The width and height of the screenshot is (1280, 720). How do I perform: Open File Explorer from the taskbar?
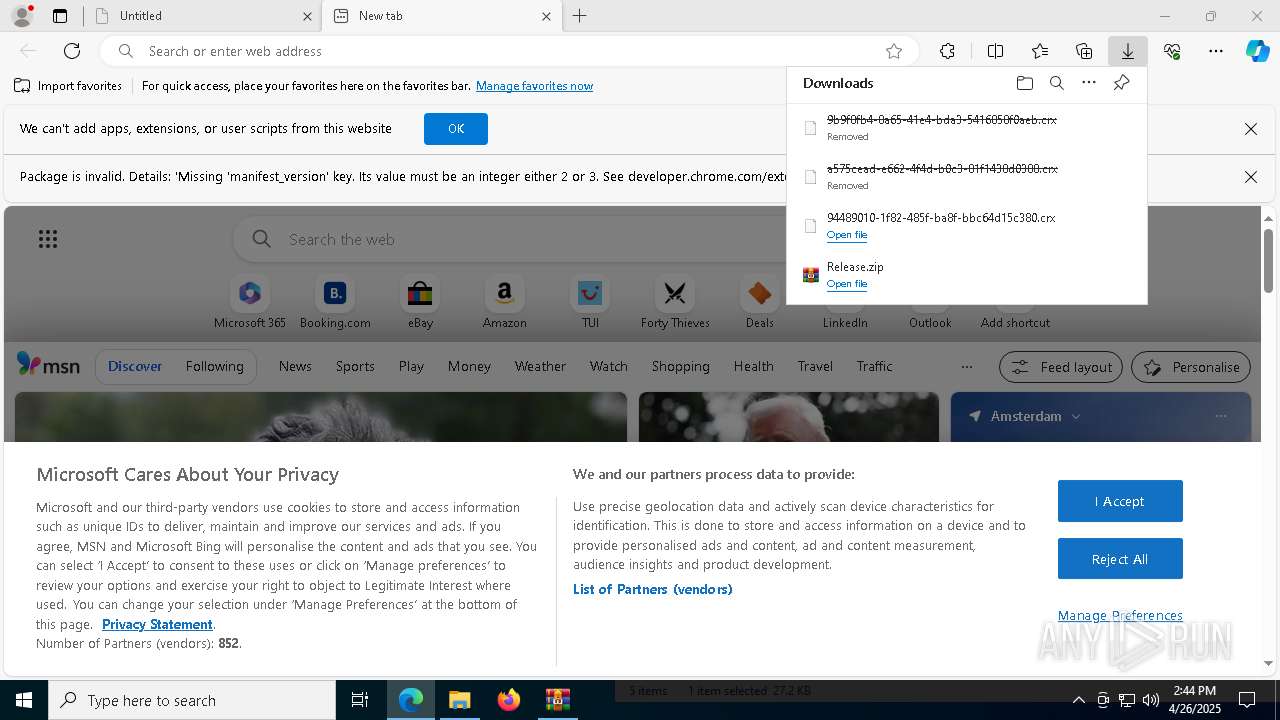click(460, 700)
